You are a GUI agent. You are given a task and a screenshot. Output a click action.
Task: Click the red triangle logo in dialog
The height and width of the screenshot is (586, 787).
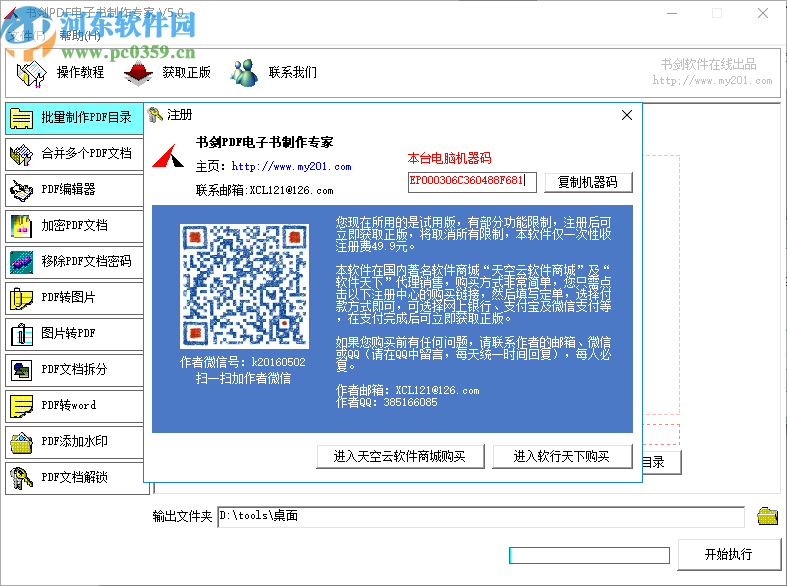pos(168,156)
